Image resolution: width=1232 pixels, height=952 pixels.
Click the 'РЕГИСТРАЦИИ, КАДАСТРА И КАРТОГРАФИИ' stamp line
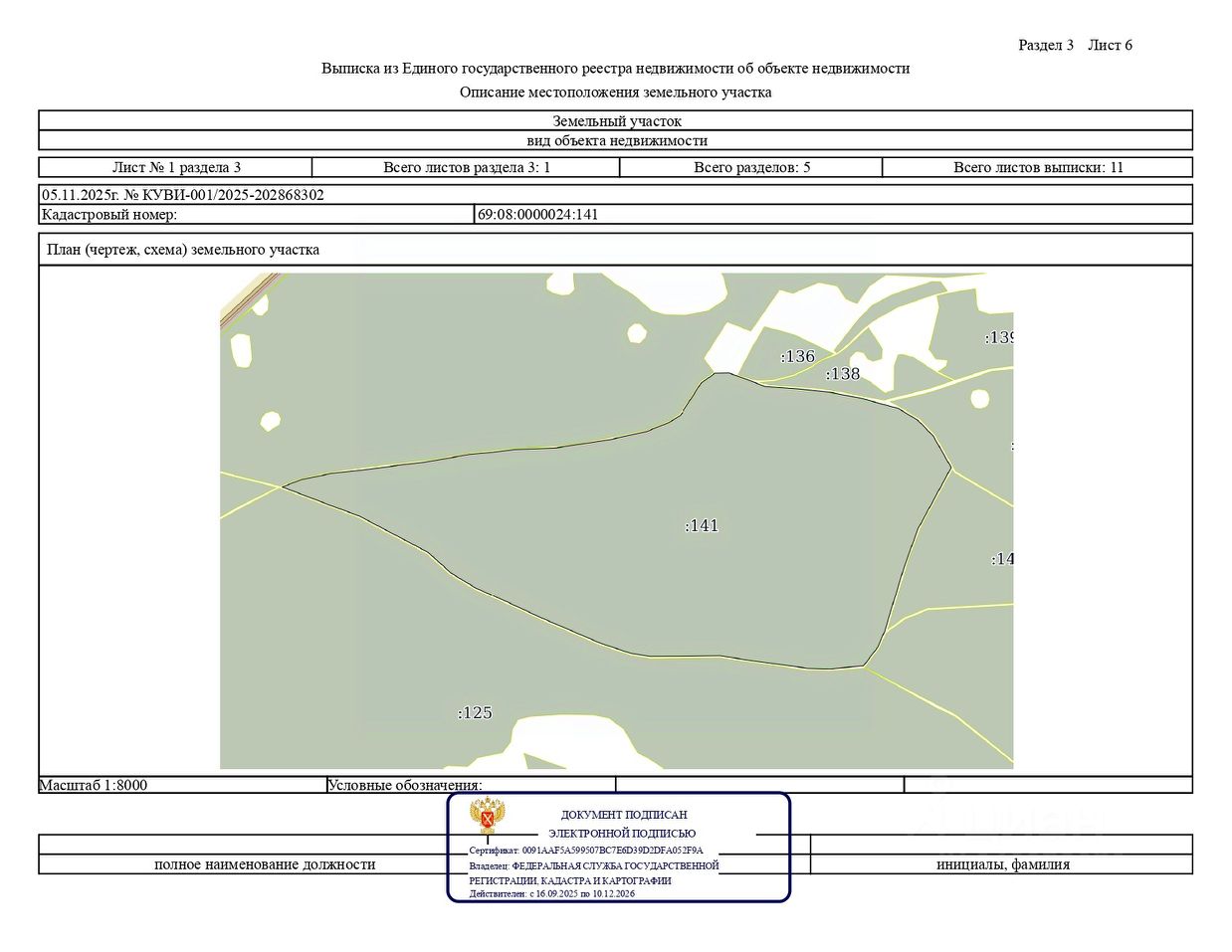coord(570,880)
